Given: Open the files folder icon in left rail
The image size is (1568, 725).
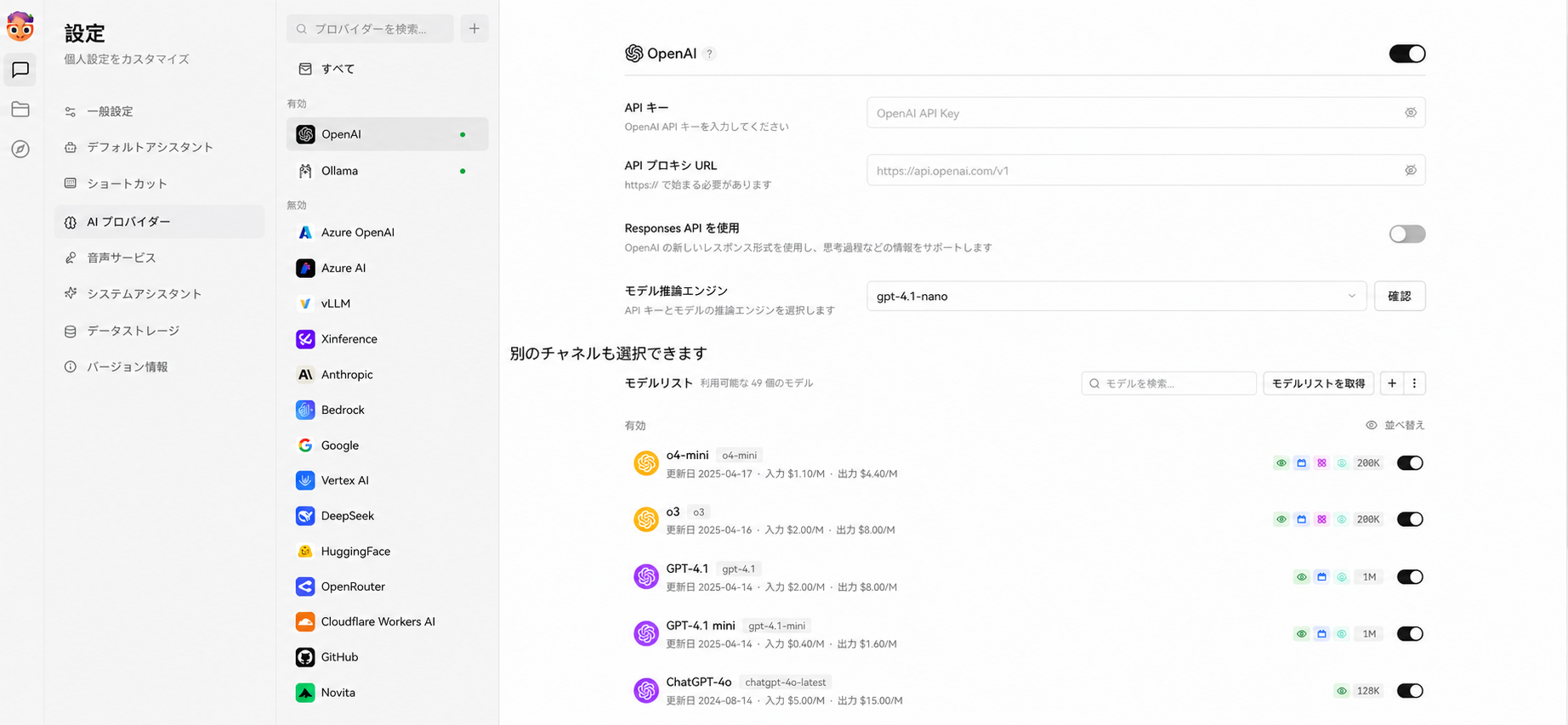Looking at the screenshot, I should tap(20, 110).
